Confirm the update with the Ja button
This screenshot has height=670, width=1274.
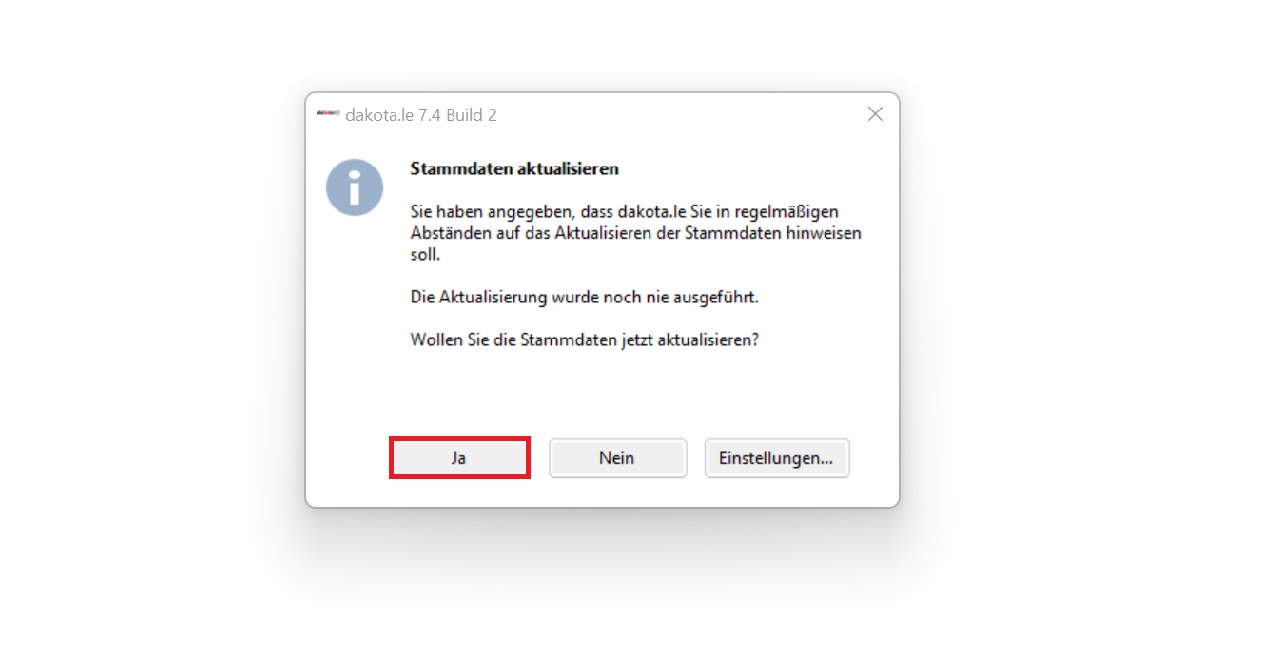459,458
